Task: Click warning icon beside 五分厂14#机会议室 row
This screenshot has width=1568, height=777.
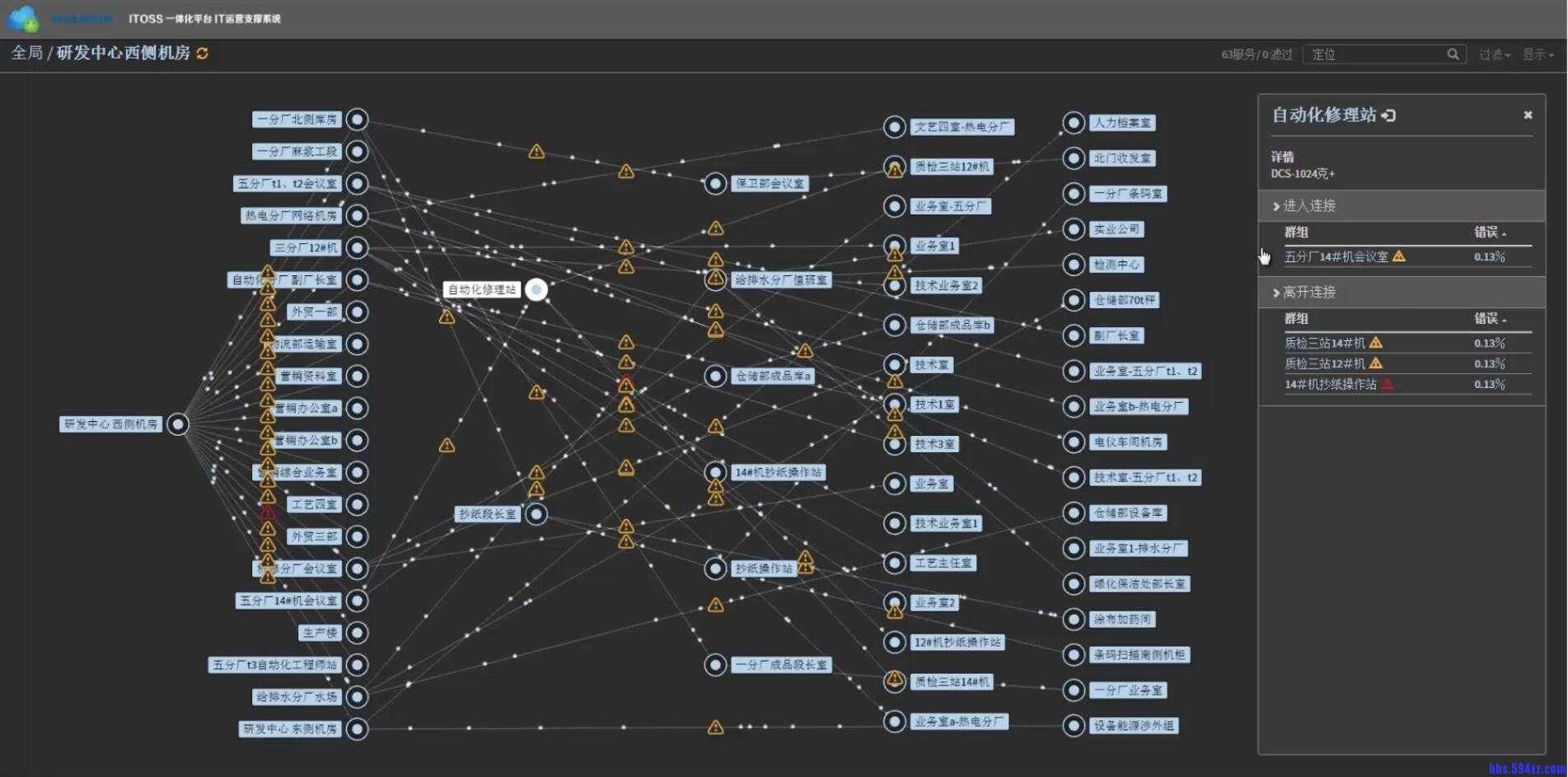Action: (x=1399, y=256)
